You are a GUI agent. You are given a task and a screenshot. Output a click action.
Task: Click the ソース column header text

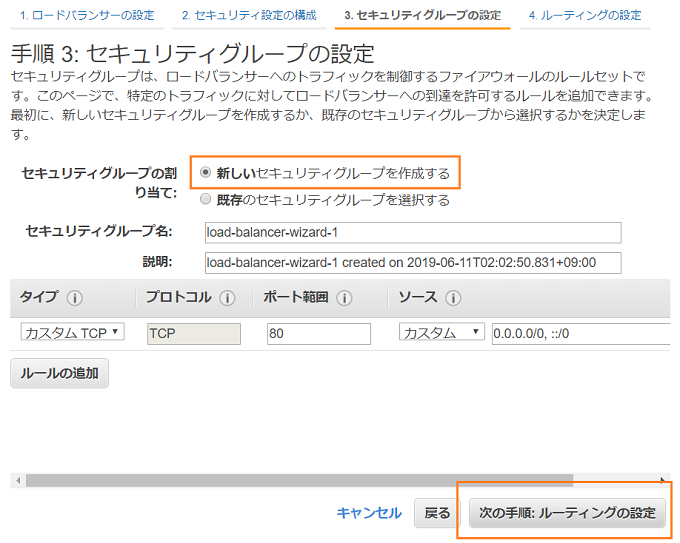point(418,297)
